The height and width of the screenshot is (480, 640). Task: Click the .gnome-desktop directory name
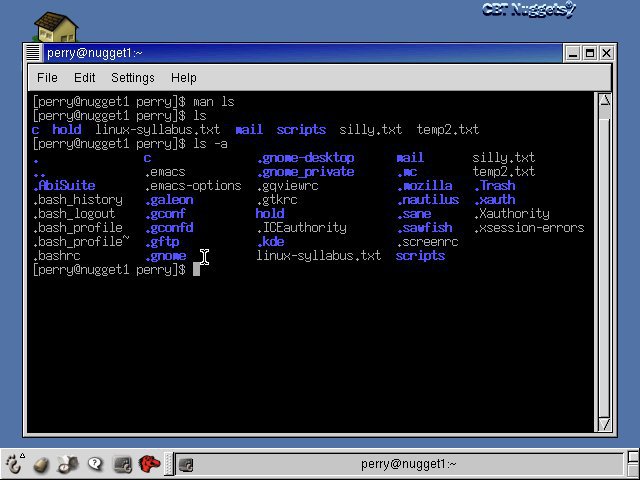click(306, 158)
